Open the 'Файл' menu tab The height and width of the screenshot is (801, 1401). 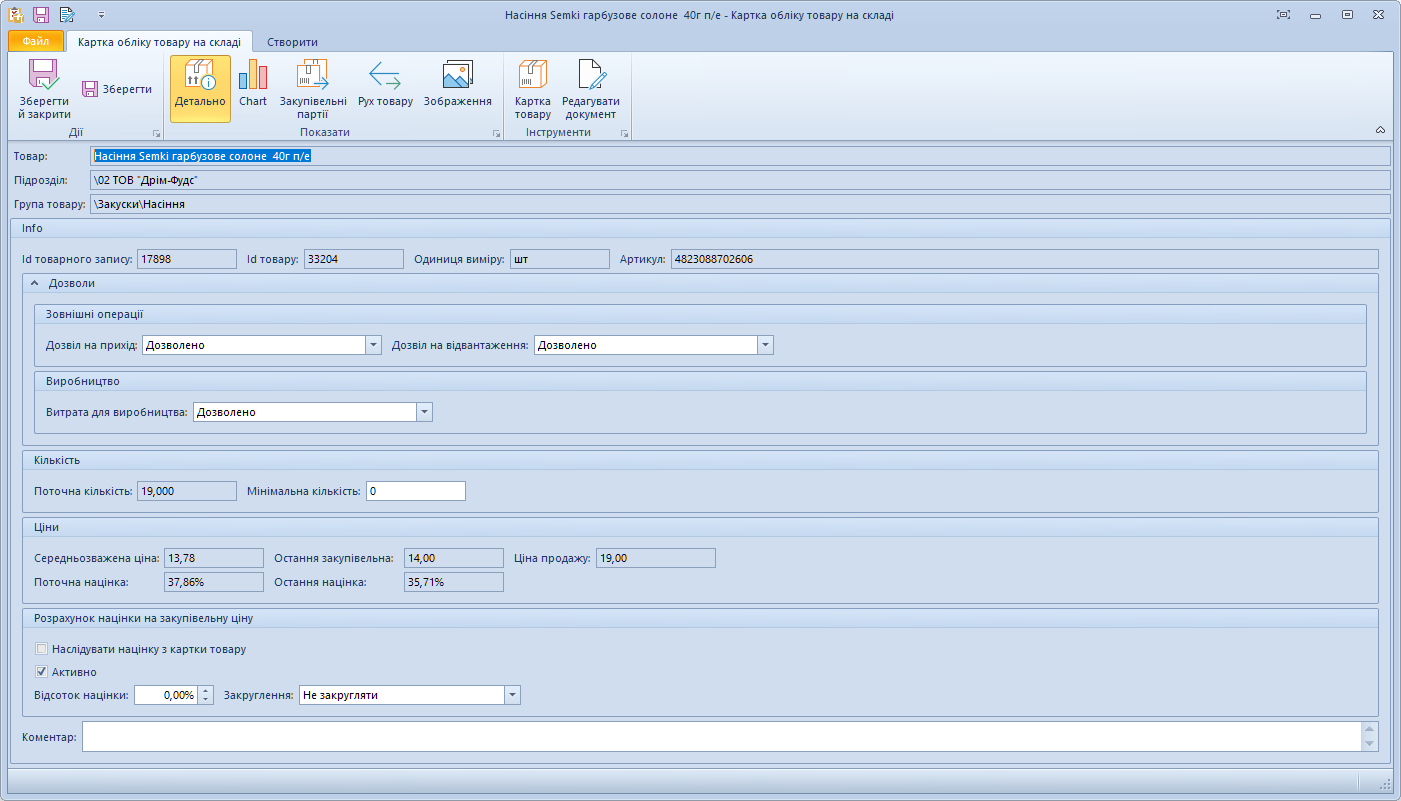tap(36, 42)
